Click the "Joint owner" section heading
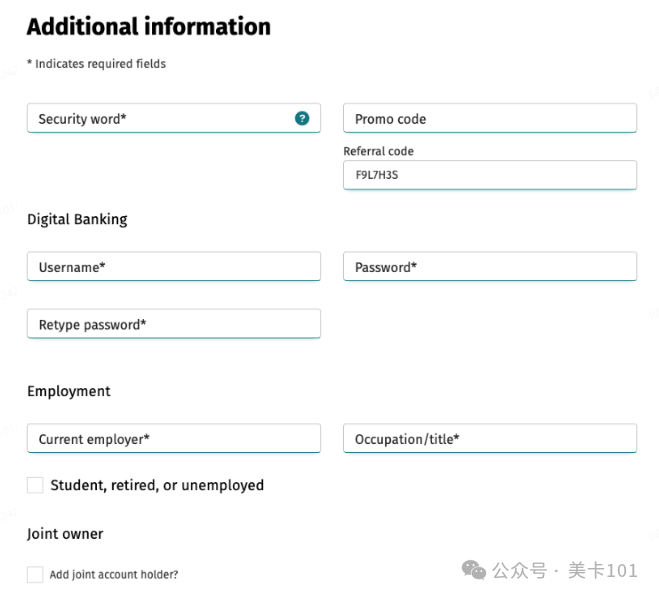Image resolution: width=659 pixels, height=597 pixels. (65, 534)
